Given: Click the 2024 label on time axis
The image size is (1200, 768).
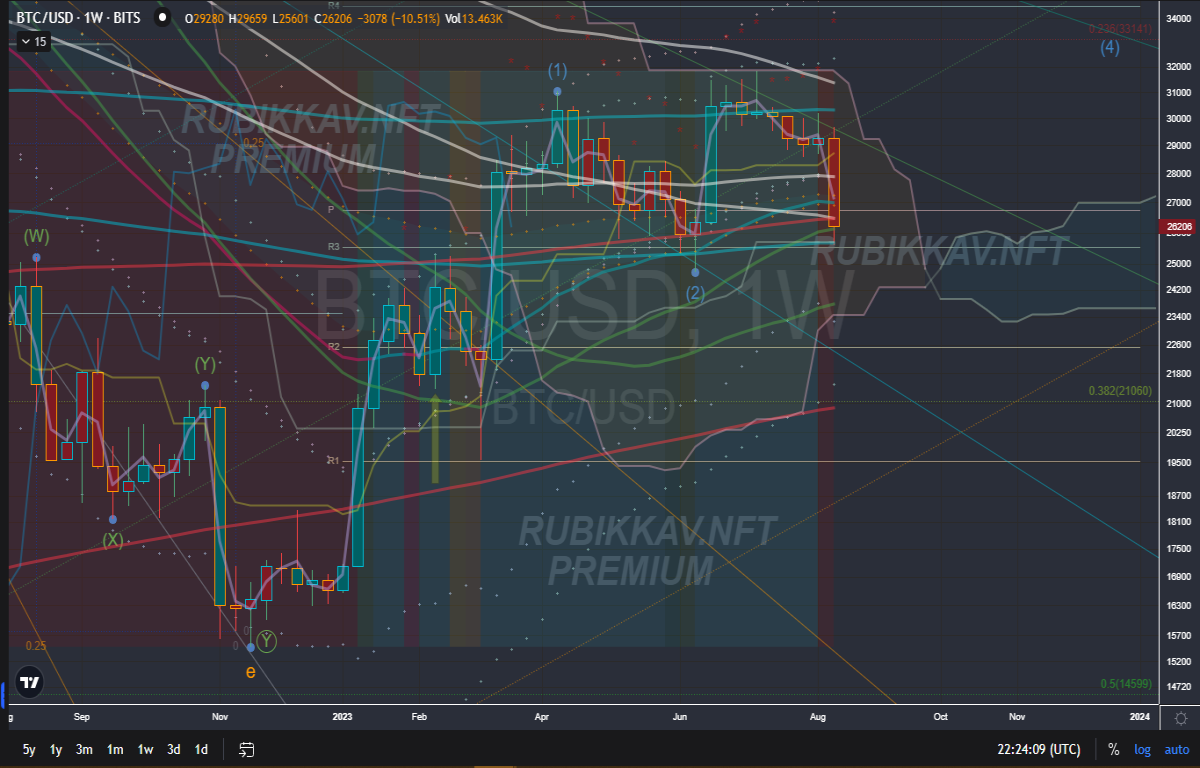Looking at the screenshot, I should [x=1139, y=716].
